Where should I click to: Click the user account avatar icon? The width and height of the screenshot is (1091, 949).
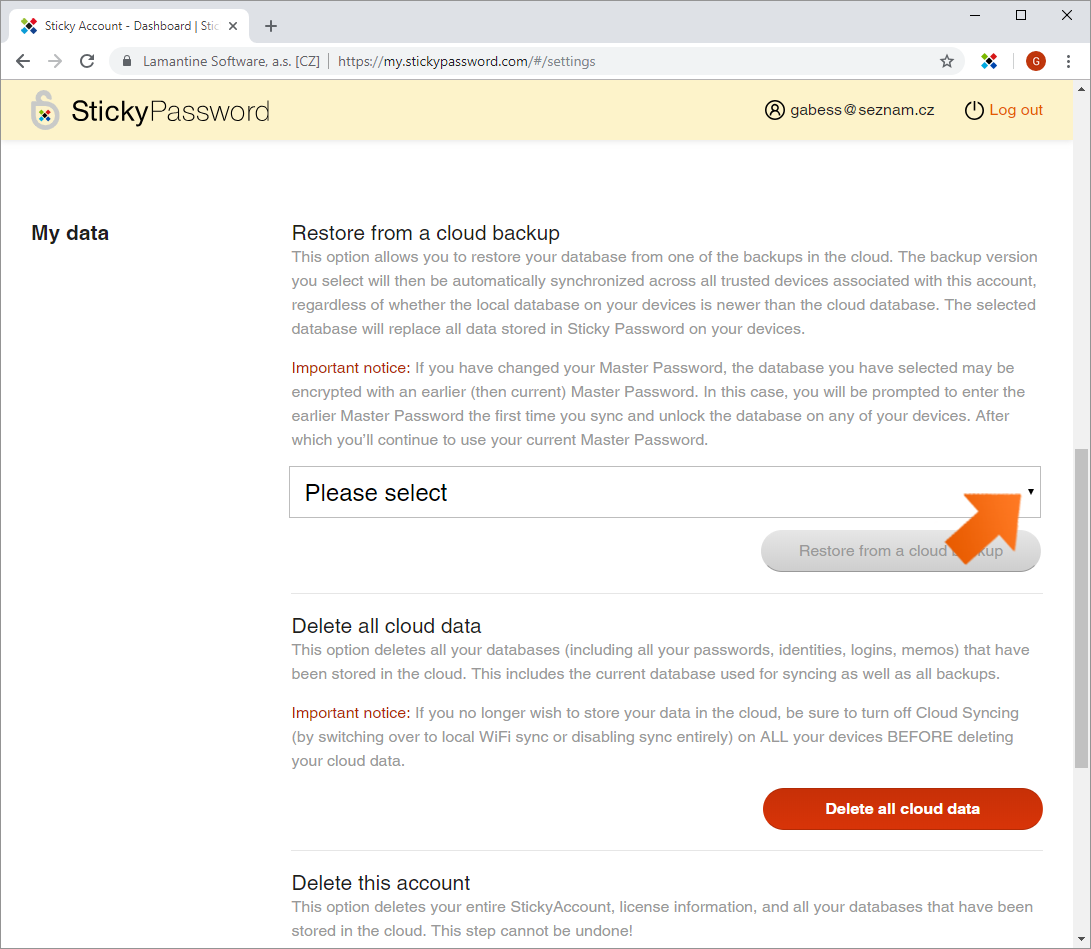(774, 110)
